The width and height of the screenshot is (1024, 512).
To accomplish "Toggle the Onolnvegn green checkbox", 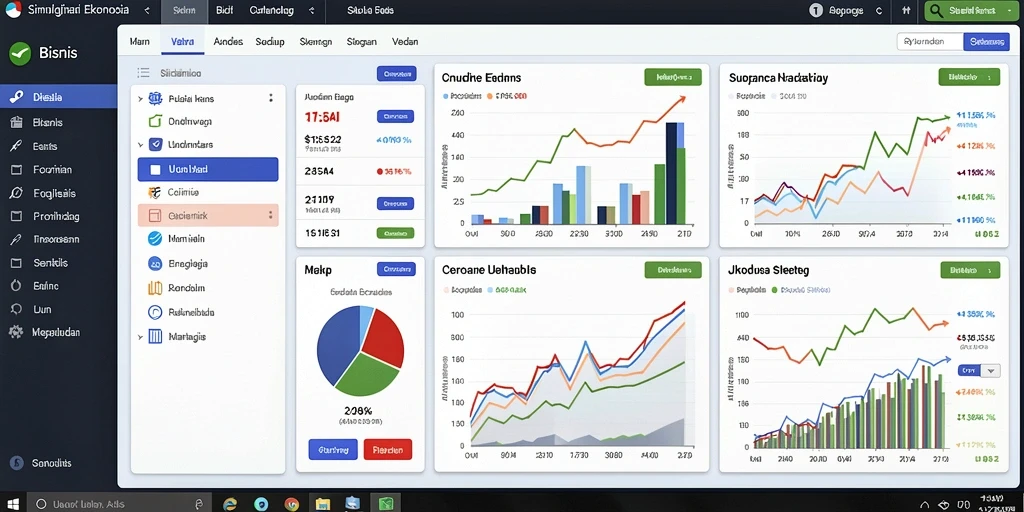I will [155, 121].
